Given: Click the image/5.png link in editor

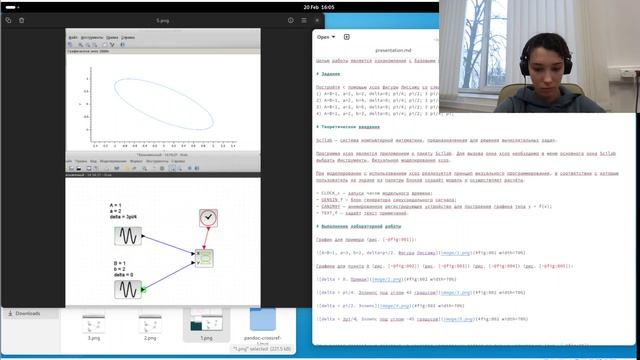Looking at the screenshot, I should pyautogui.click(x=458, y=319).
